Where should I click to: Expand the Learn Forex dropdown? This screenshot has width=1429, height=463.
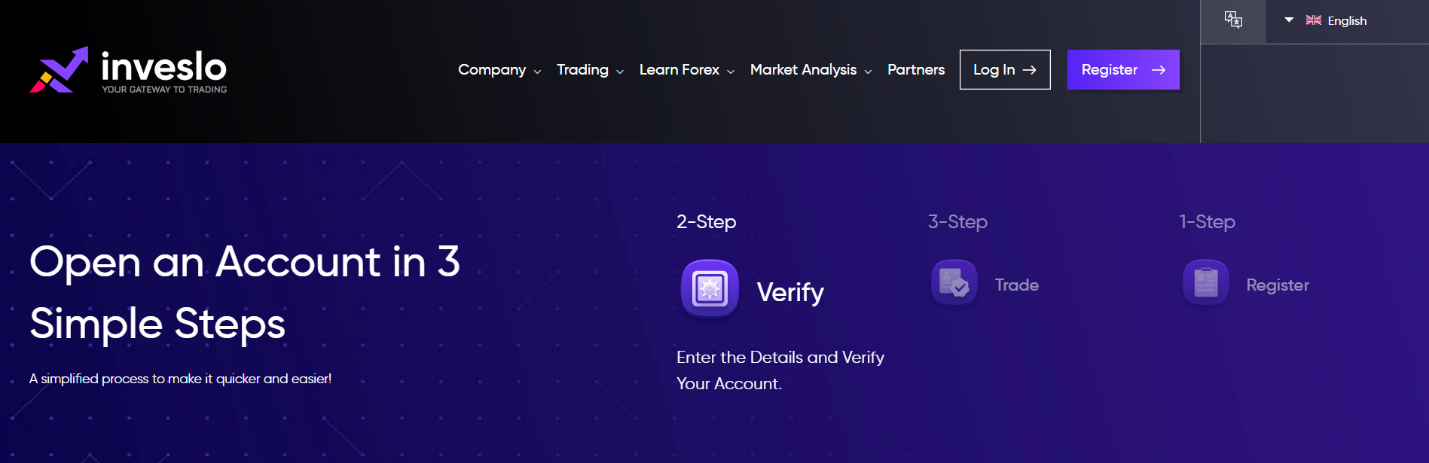(x=687, y=70)
